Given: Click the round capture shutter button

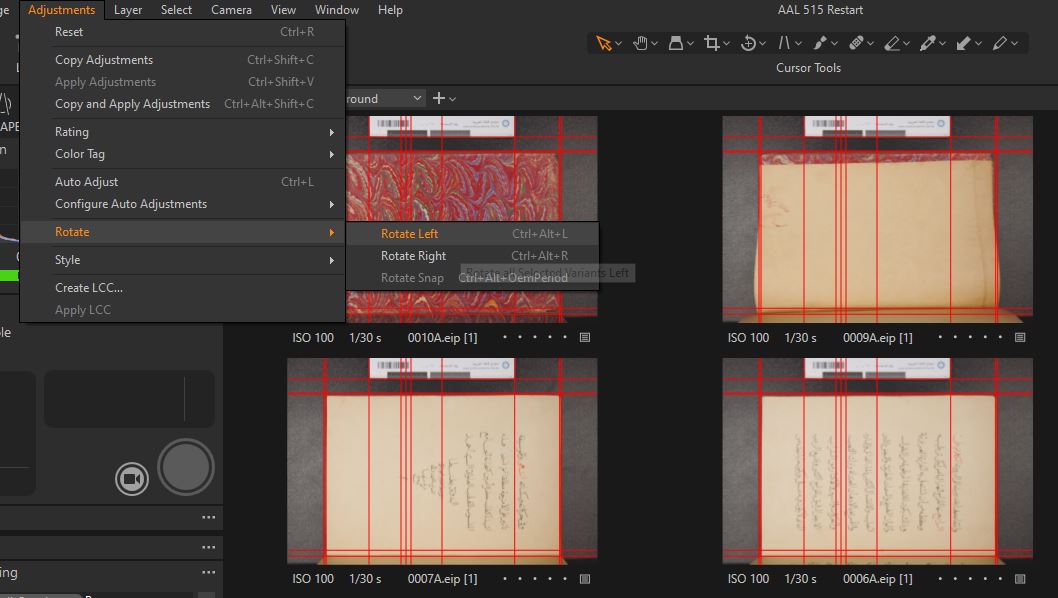Looking at the screenshot, I should pos(186,467).
